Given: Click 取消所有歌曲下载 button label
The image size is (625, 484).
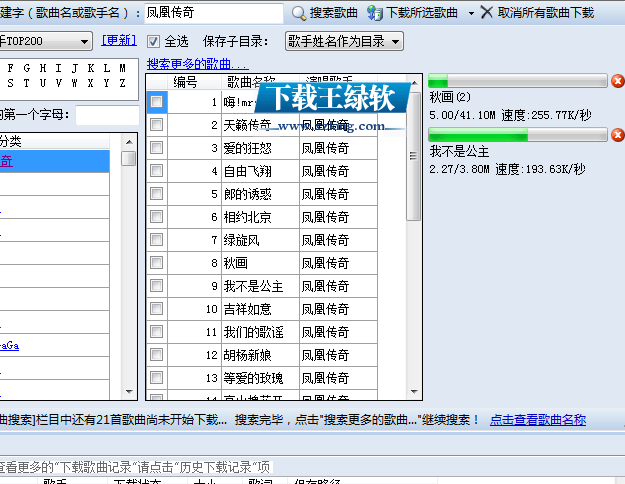Looking at the screenshot, I should (x=546, y=13).
